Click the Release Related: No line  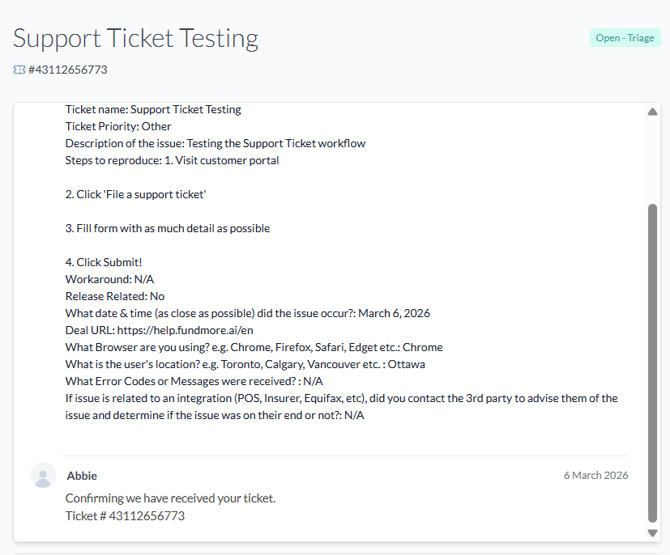click(115, 296)
